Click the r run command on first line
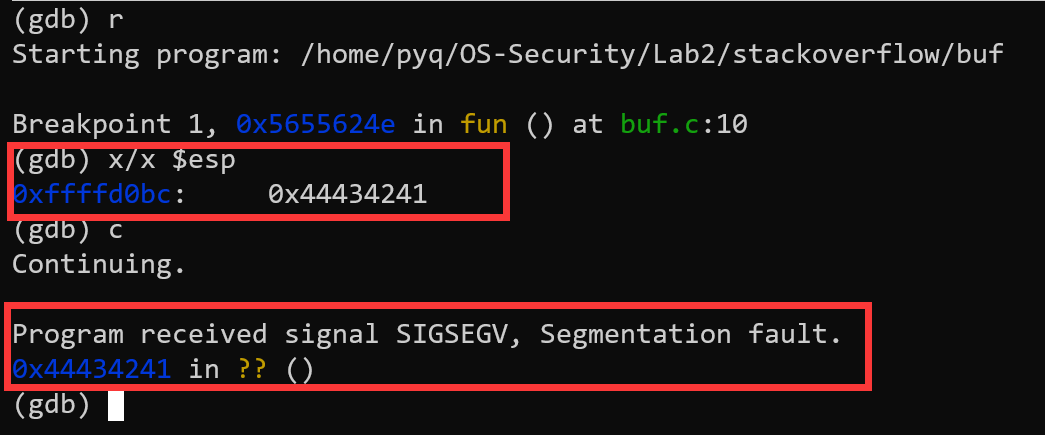The width and height of the screenshot is (1045, 435). click(x=115, y=19)
